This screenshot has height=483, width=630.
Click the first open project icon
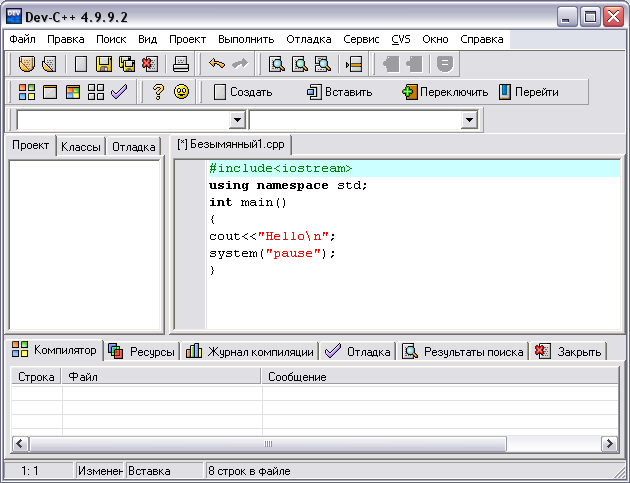tap(27, 64)
